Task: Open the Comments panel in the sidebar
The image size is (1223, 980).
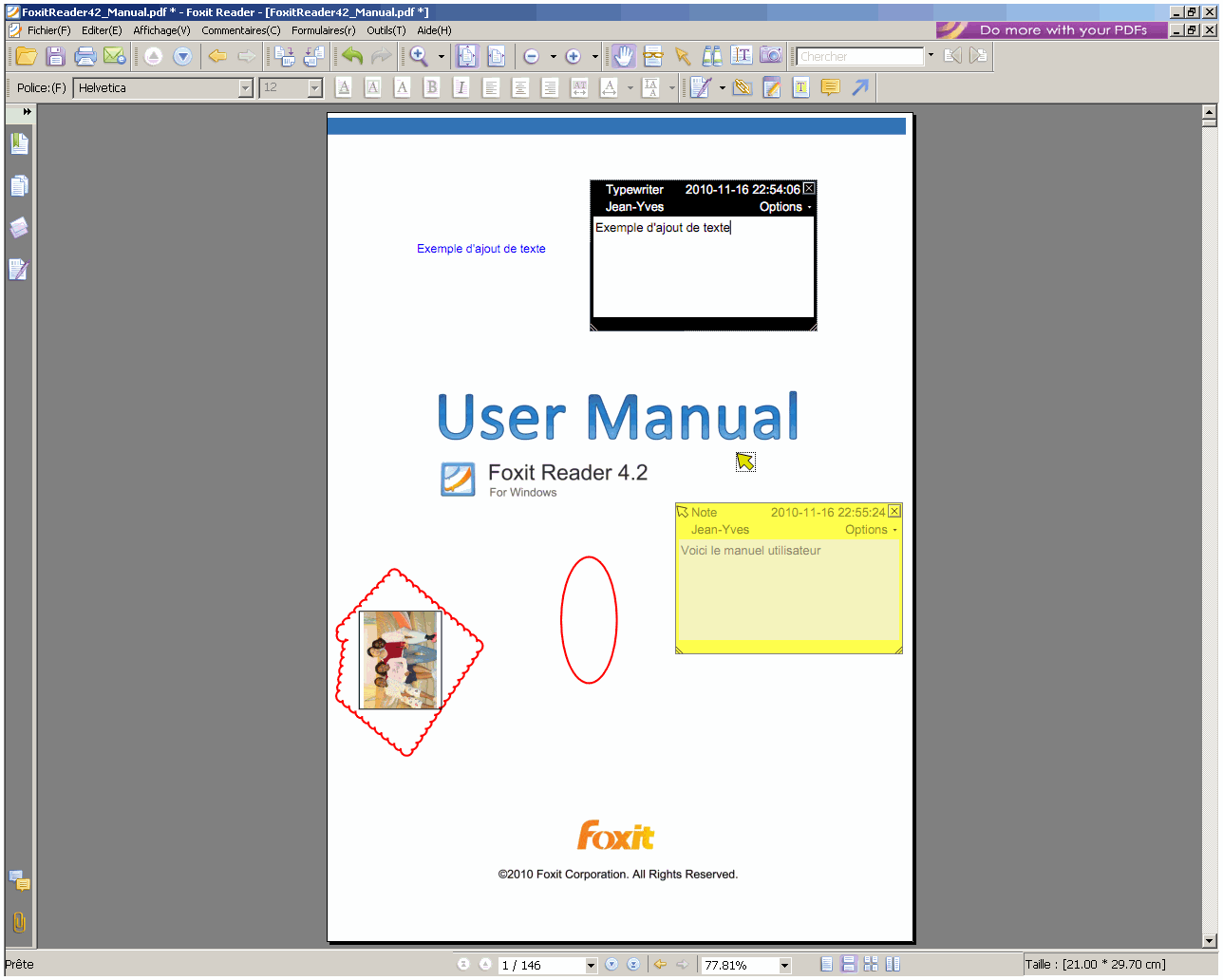Action: (19, 880)
